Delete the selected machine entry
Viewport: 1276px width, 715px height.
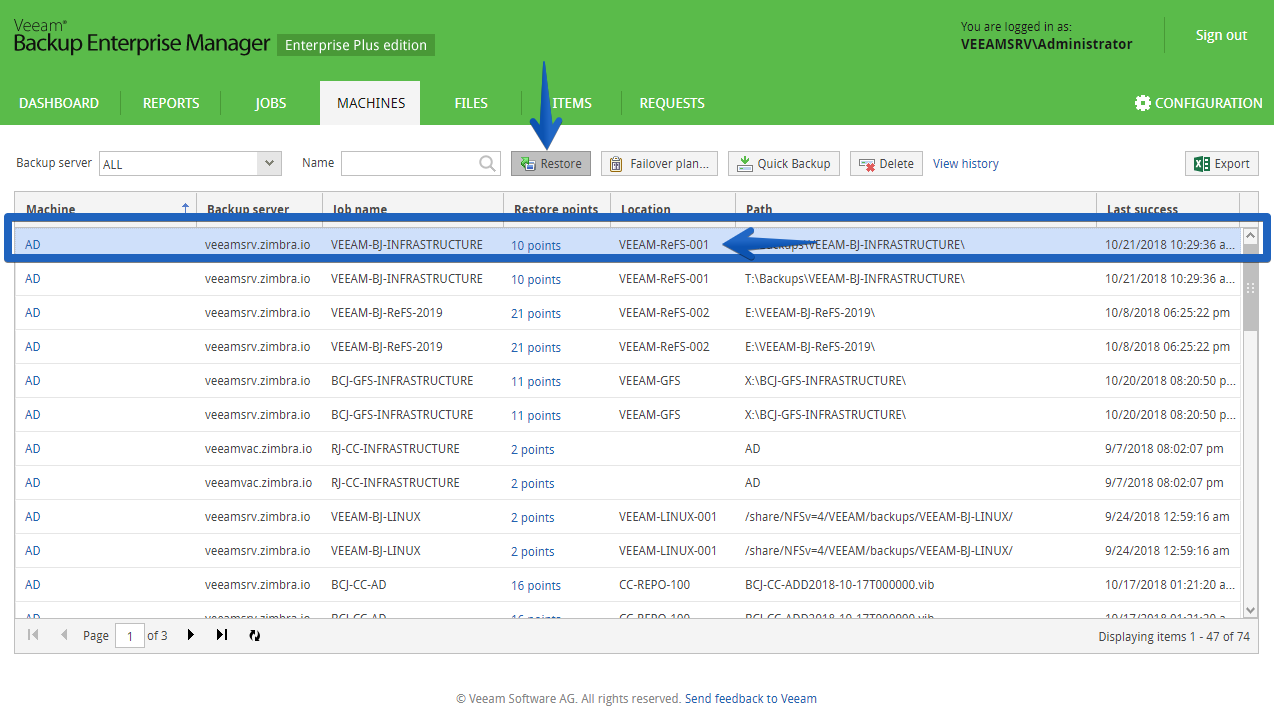(x=886, y=164)
